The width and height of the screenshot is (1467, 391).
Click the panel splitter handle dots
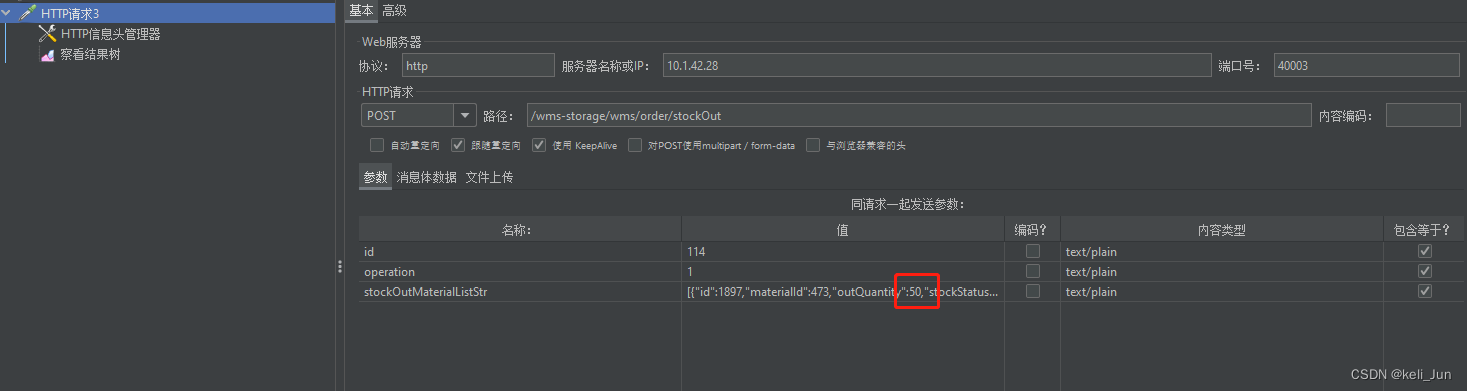[340, 266]
